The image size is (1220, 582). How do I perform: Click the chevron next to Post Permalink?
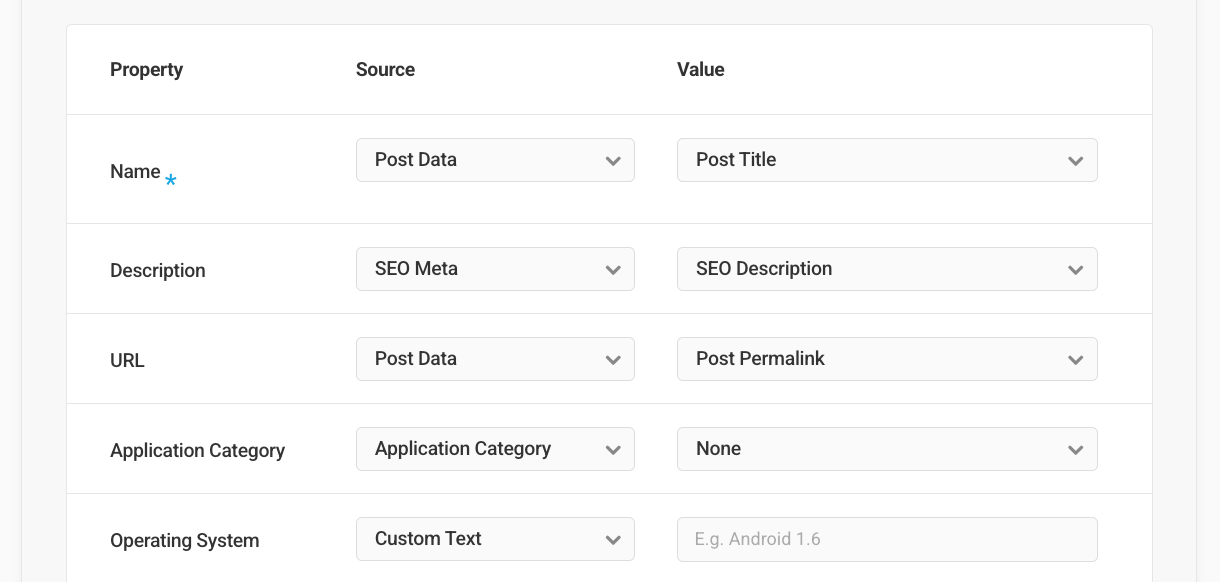pyautogui.click(x=1075, y=359)
